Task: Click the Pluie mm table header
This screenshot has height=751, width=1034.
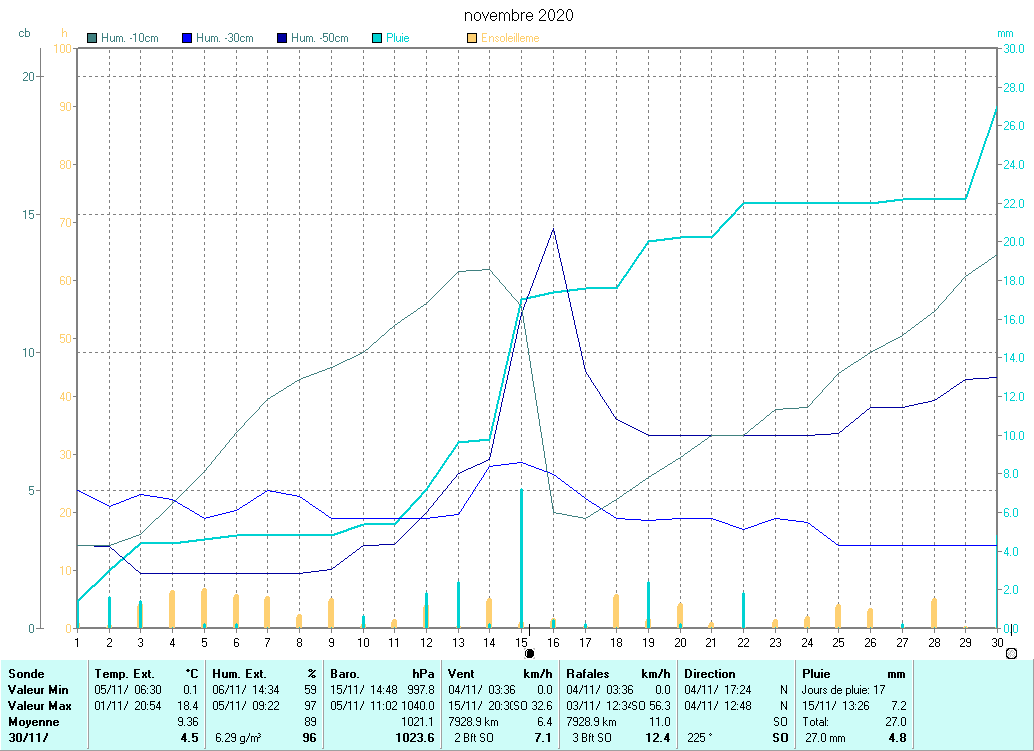Action: (854, 674)
